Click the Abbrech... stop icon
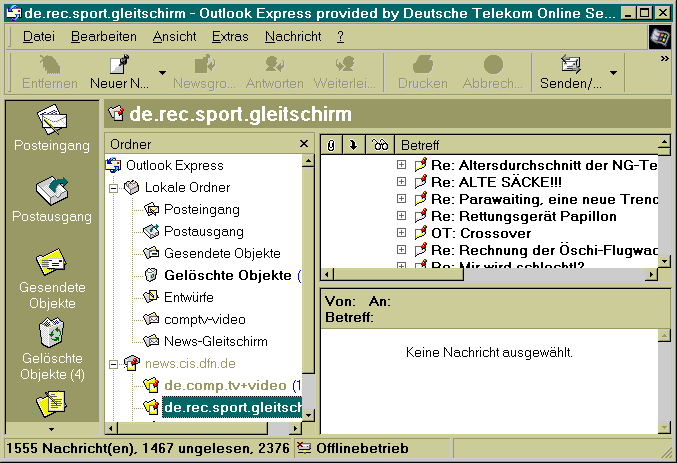Screen dimensions: 677x463 pos(493,65)
